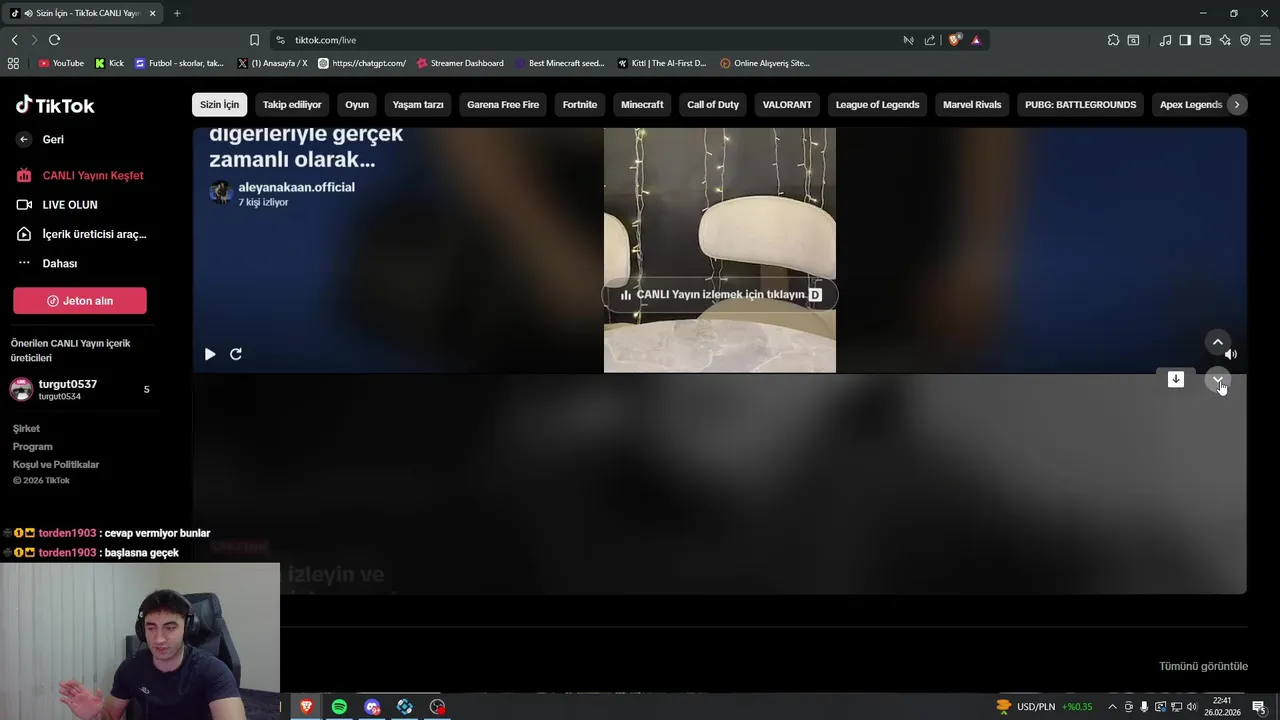Viewport: 1280px width, 720px height.
Task: Open Brave from the taskbar
Action: click(x=306, y=707)
